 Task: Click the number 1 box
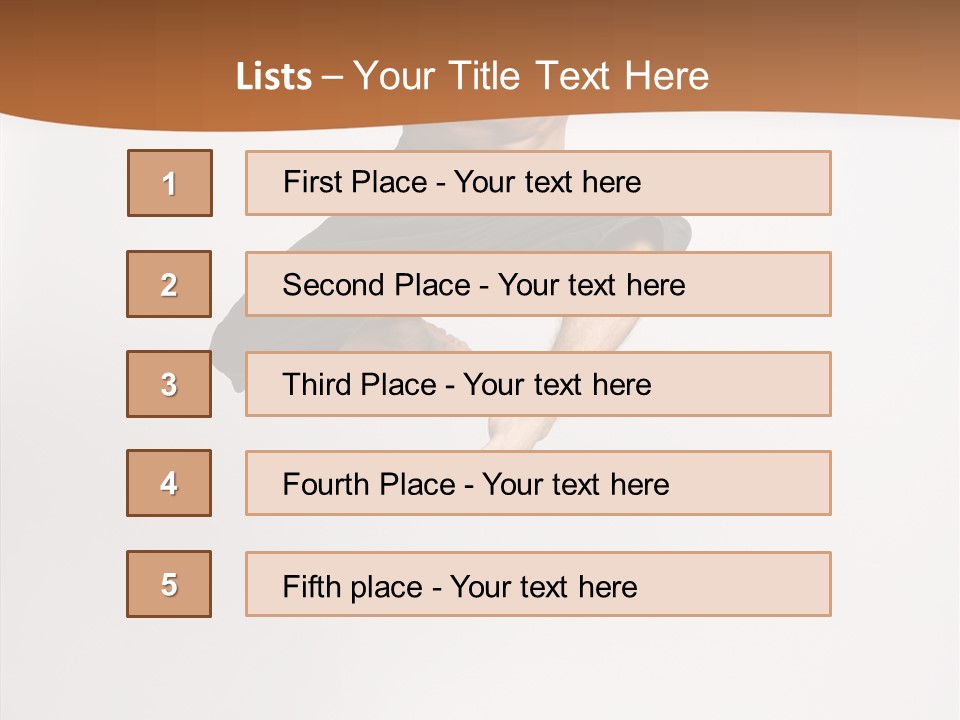(170, 183)
